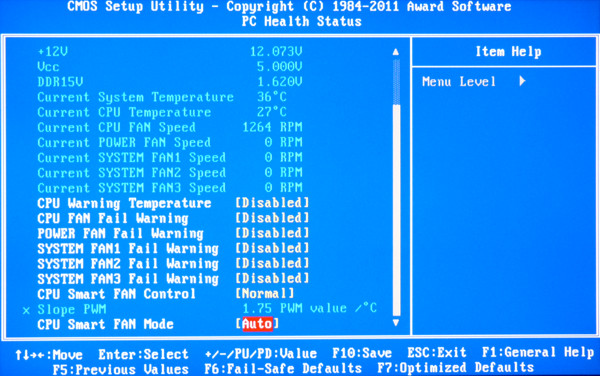Click the x marker beside Slope PWM
The height and width of the screenshot is (376, 600).
point(26,310)
